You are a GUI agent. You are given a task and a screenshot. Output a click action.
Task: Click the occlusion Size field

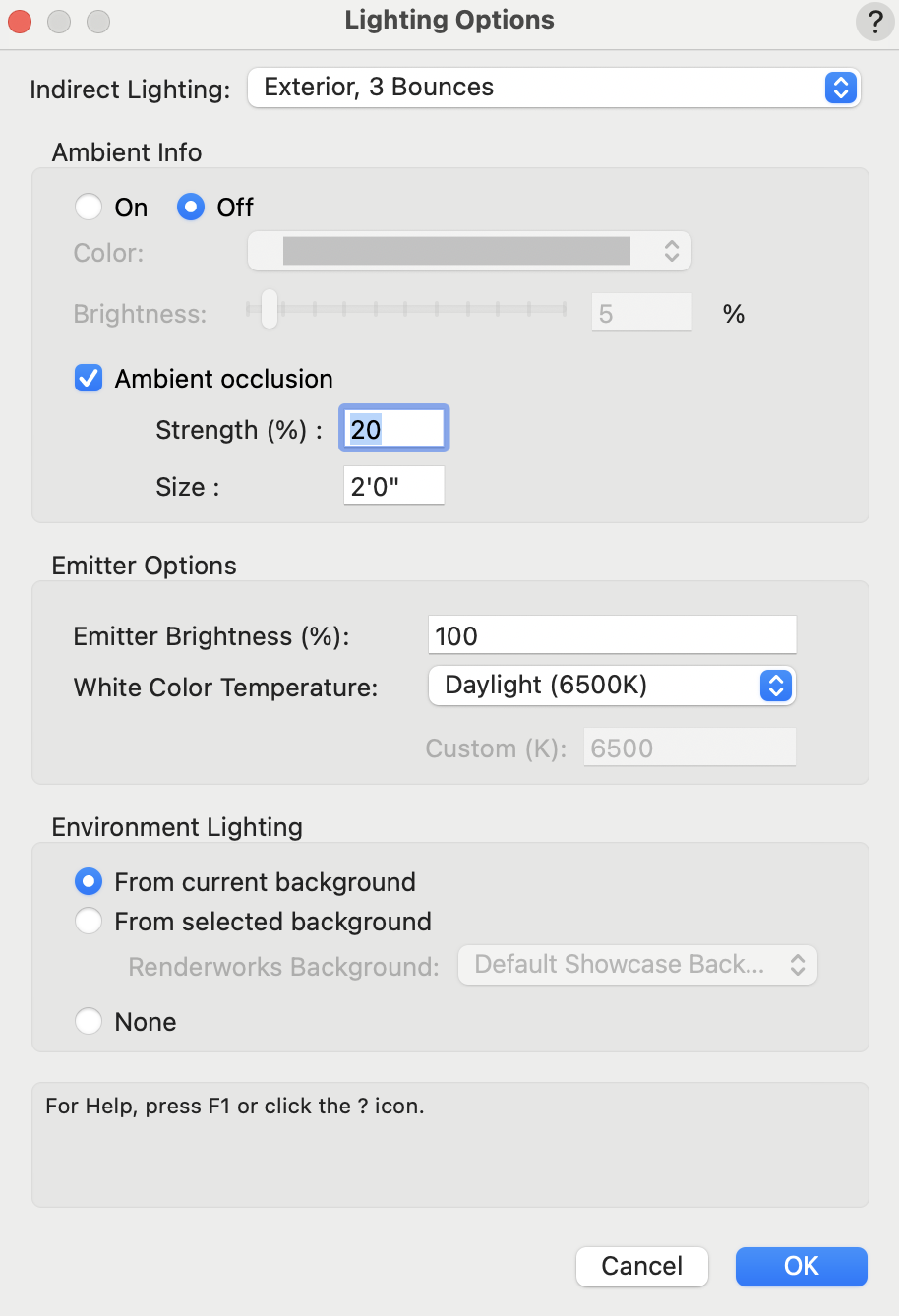tap(393, 486)
